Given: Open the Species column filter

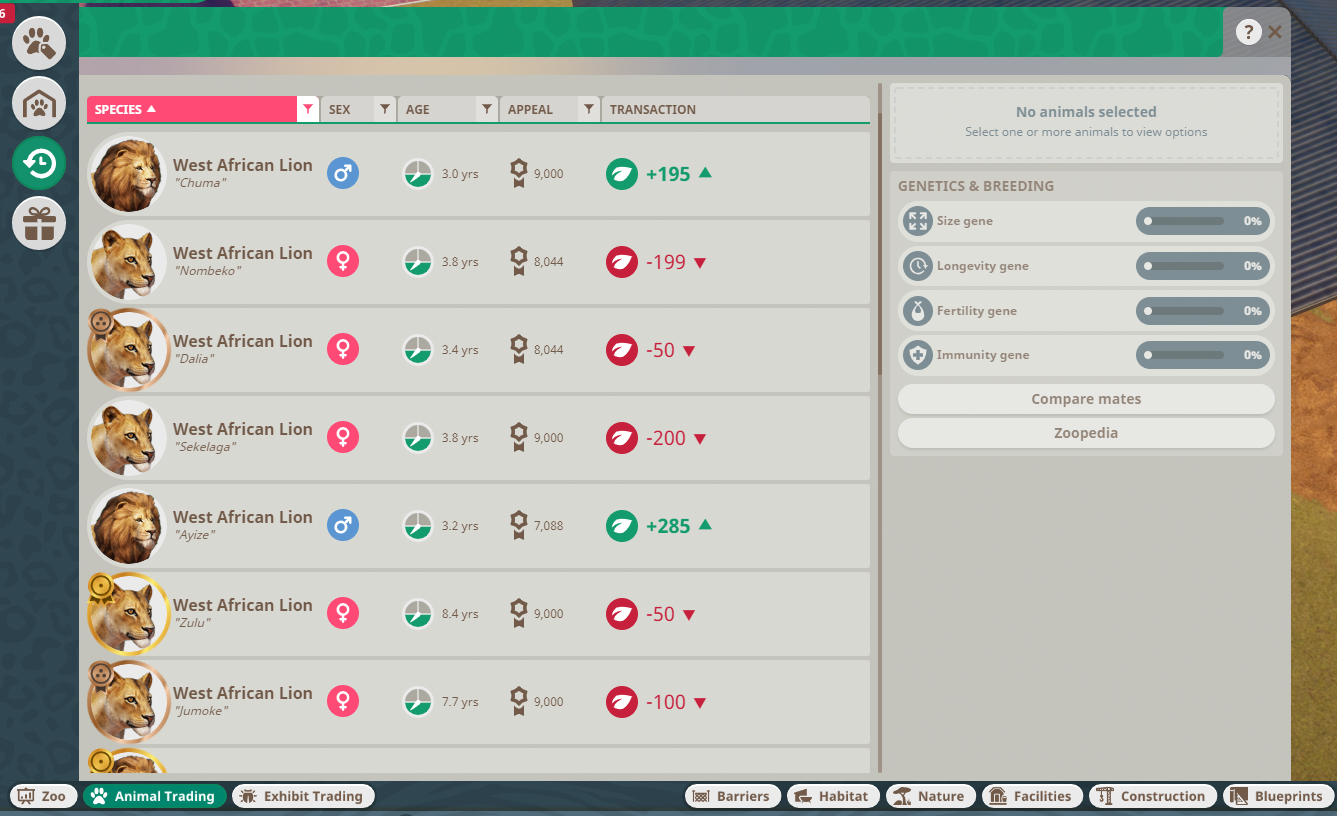Looking at the screenshot, I should coord(308,109).
